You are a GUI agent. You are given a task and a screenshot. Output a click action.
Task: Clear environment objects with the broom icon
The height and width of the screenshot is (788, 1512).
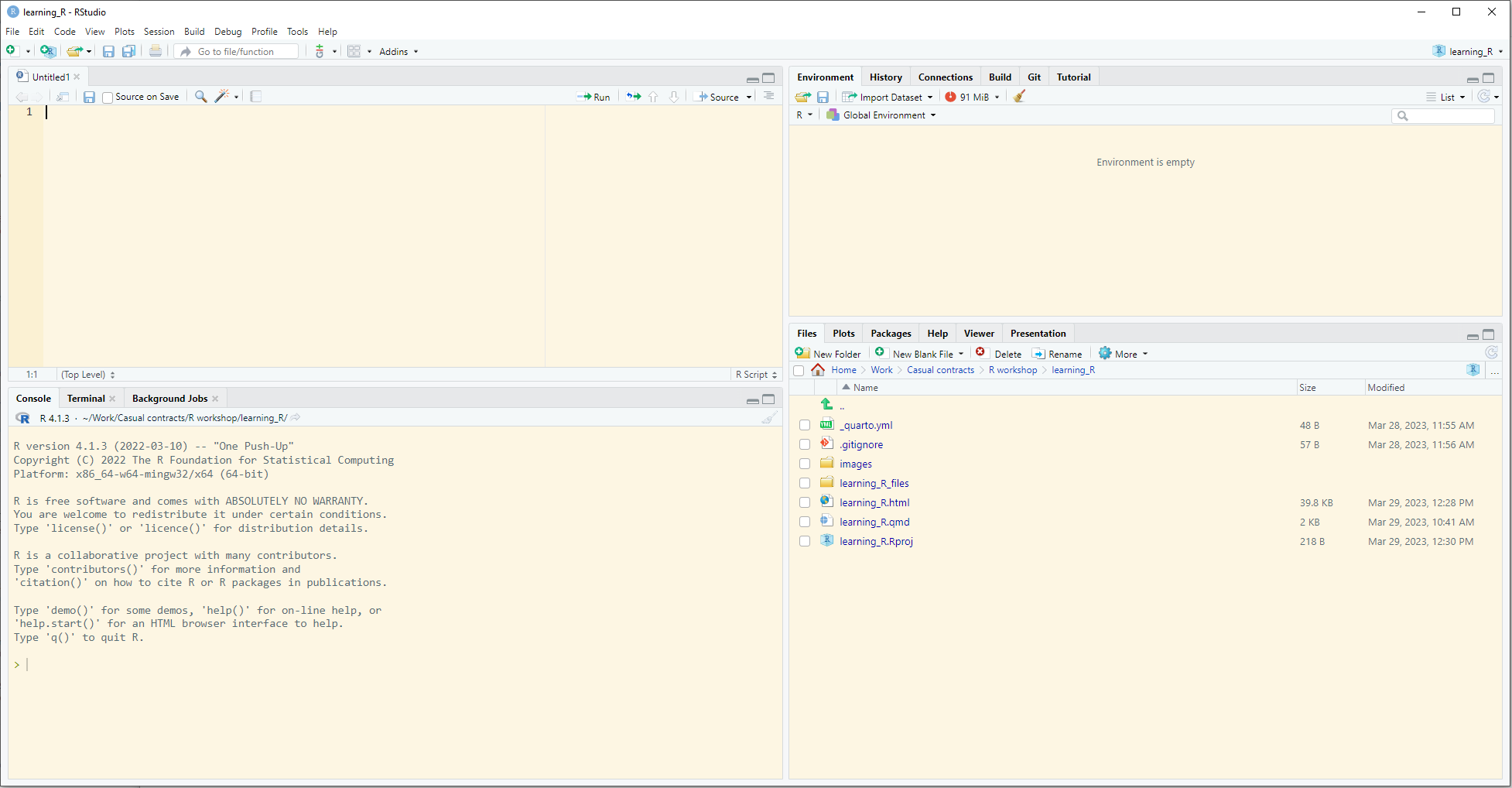click(1020, 97)
